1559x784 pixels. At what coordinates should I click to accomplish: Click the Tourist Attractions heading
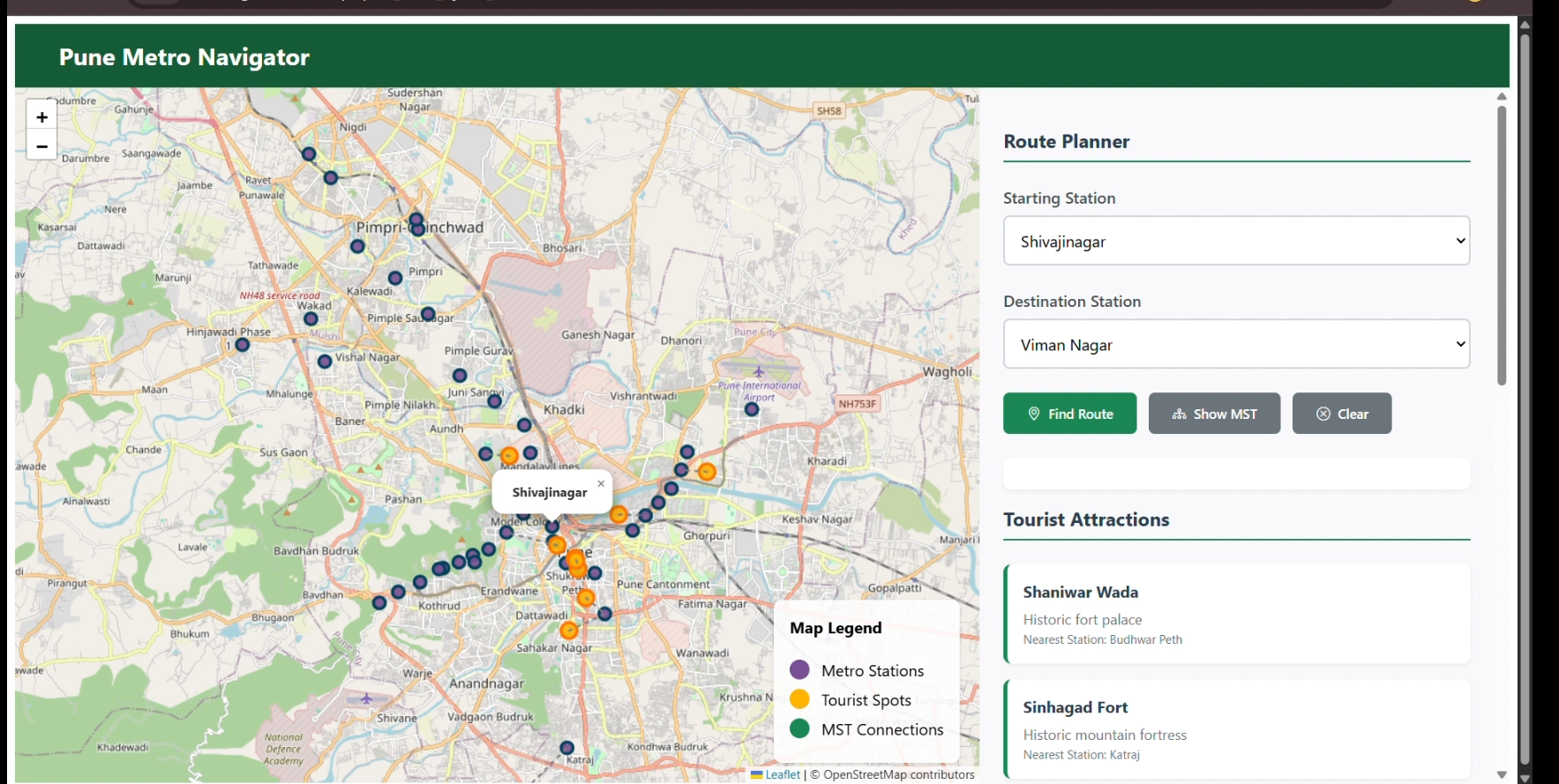[1087, 519]
